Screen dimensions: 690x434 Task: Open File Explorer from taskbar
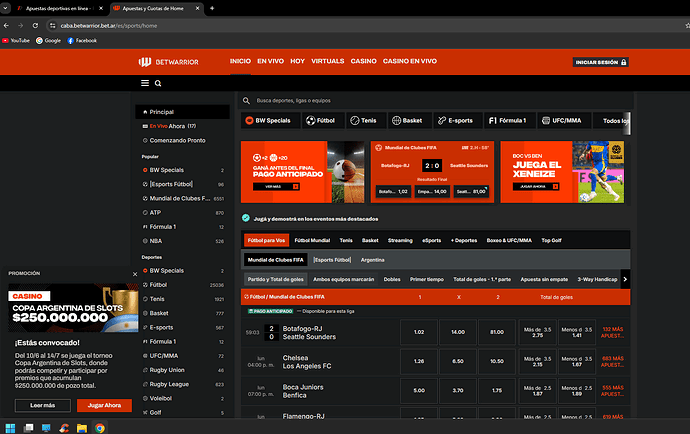[x=82, y=428]
